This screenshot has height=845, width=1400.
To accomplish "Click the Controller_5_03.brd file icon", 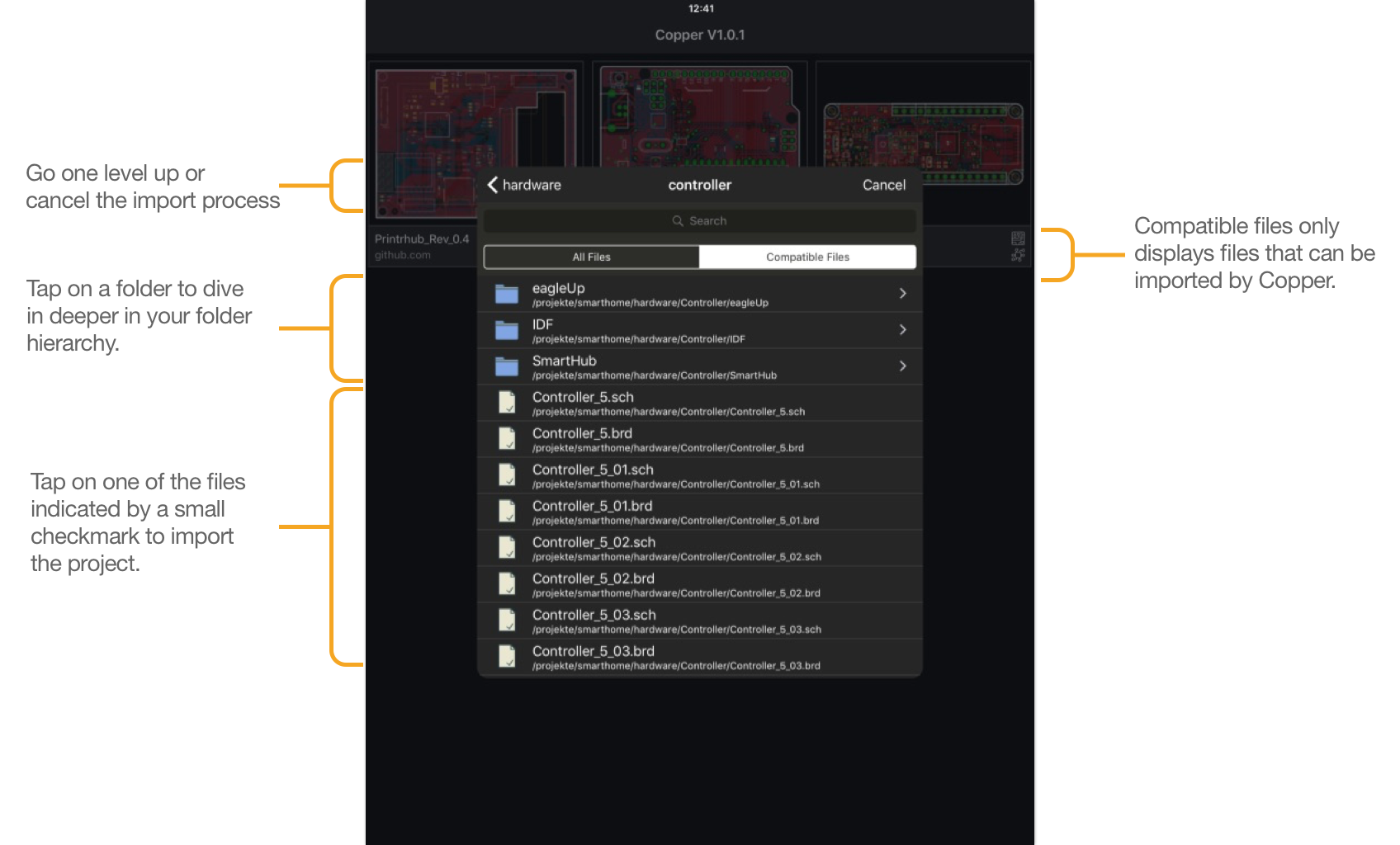I will [x=507, y=657].
